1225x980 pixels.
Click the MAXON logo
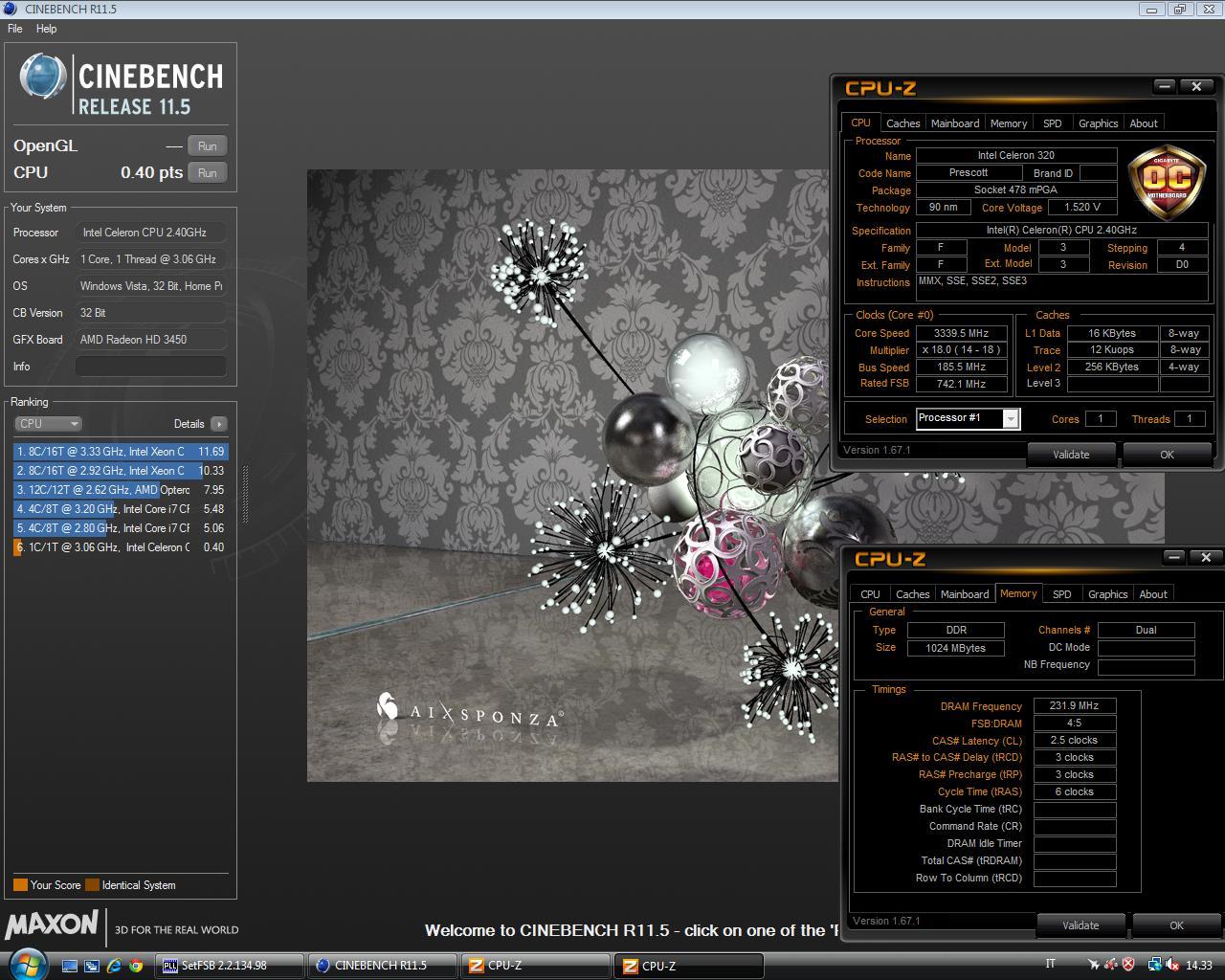coord(52,924)
